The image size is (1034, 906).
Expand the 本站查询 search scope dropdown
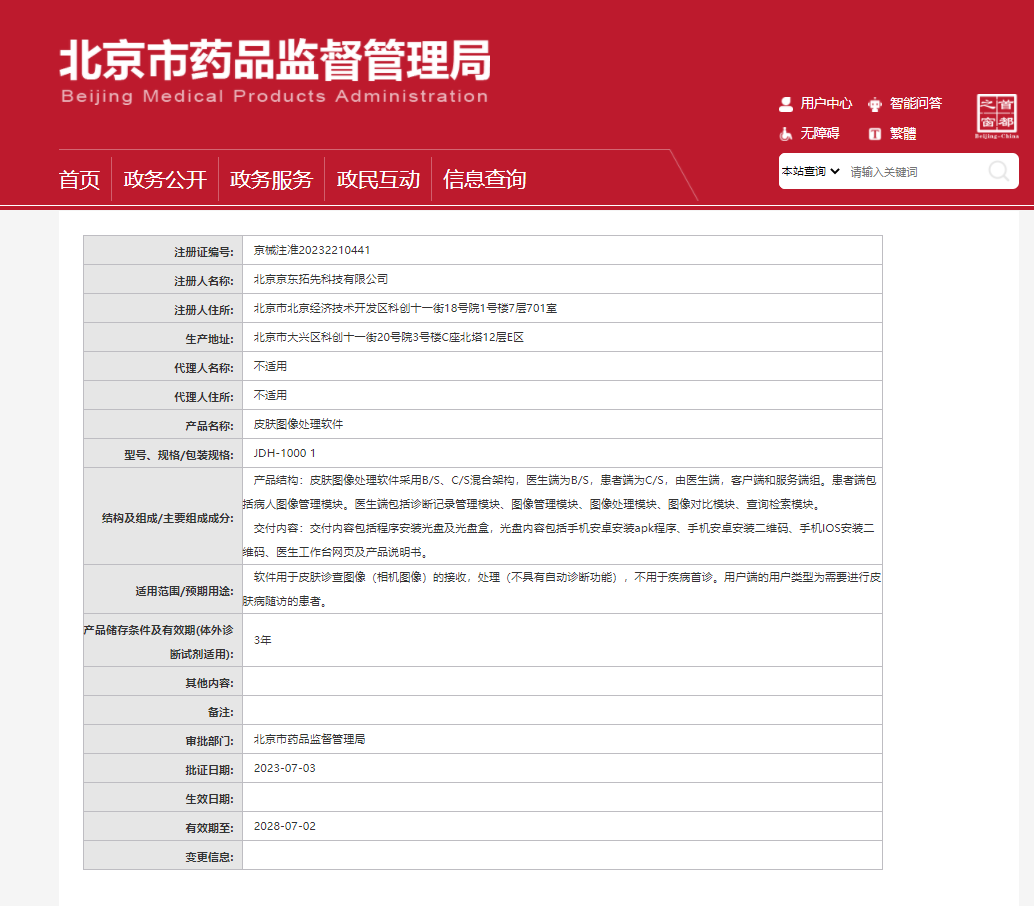(x=810, y=172)
